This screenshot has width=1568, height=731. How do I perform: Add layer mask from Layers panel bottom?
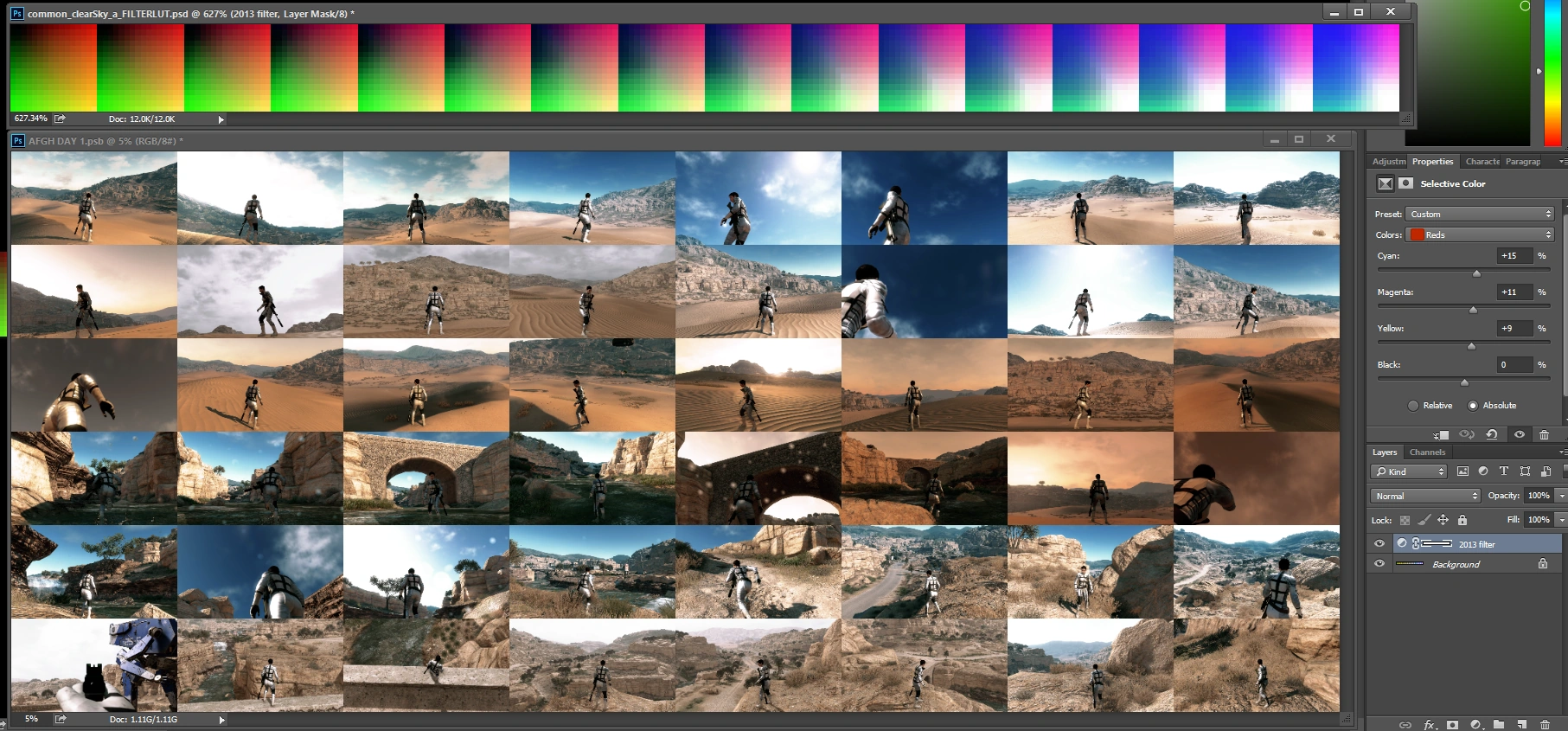[1453, 725]
